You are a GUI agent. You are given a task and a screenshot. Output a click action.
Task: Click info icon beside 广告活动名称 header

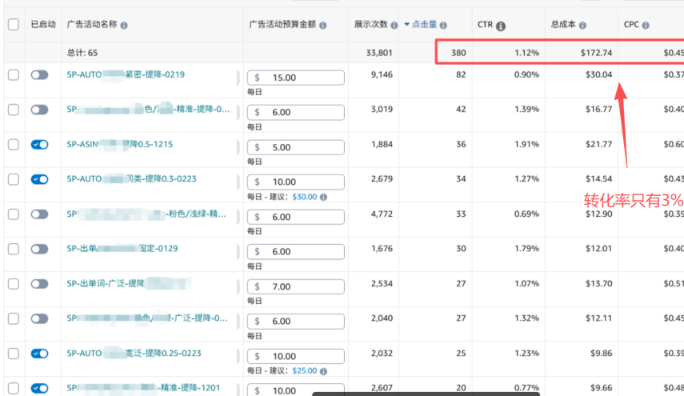point(124,25)
